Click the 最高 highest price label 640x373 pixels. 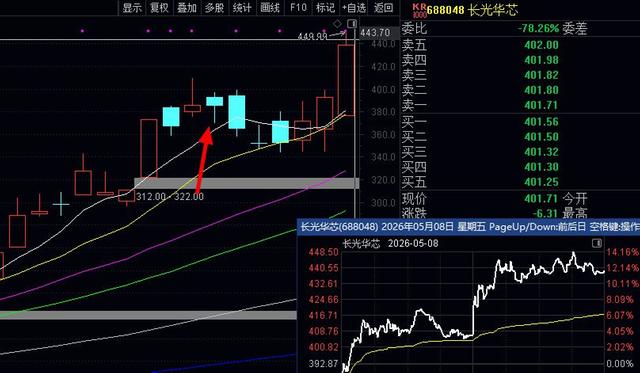575,213
